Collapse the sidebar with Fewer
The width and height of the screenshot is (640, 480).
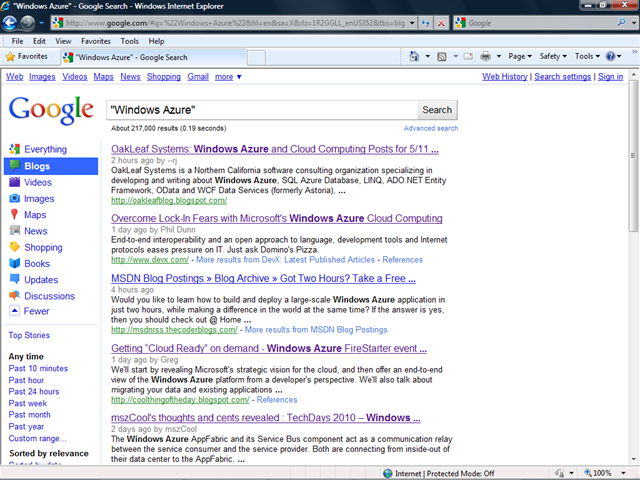[36, 311]
